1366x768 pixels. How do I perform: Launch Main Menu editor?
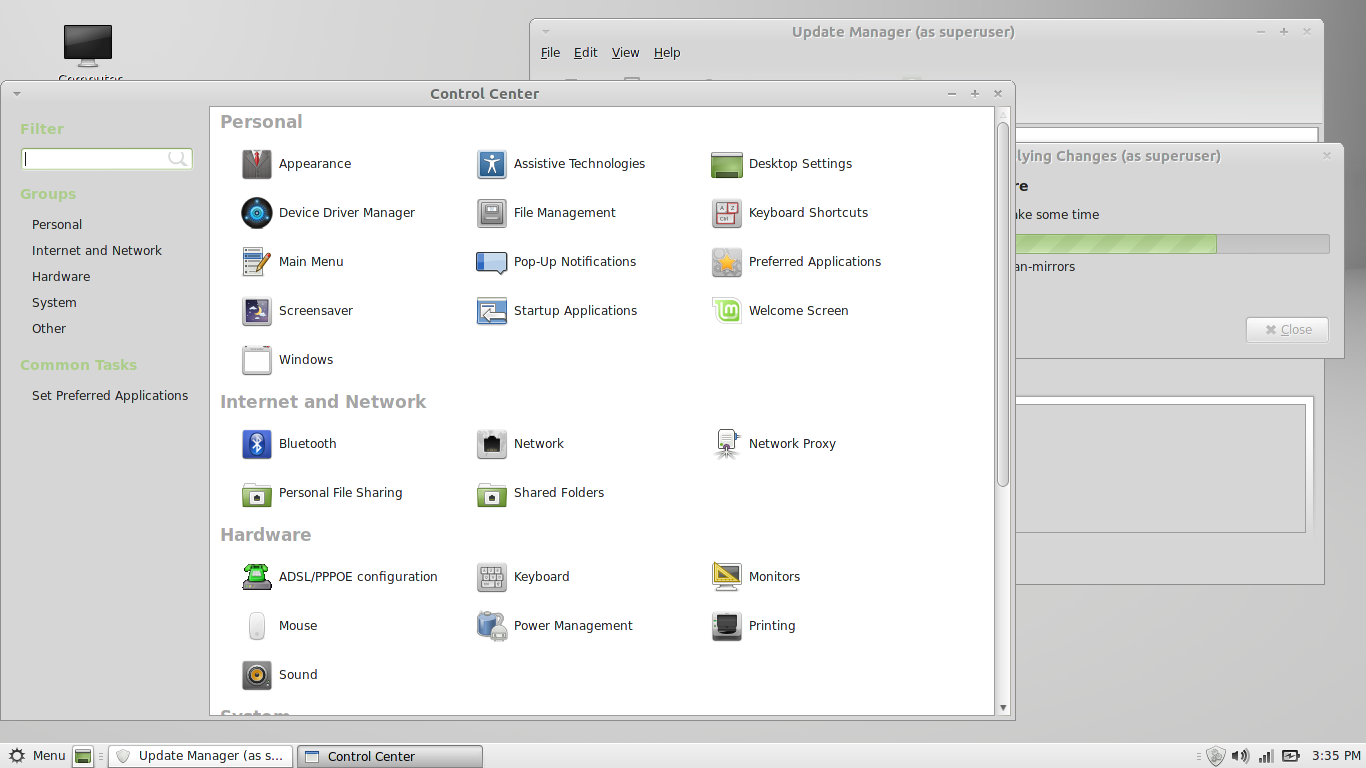[x=257, y=262]
